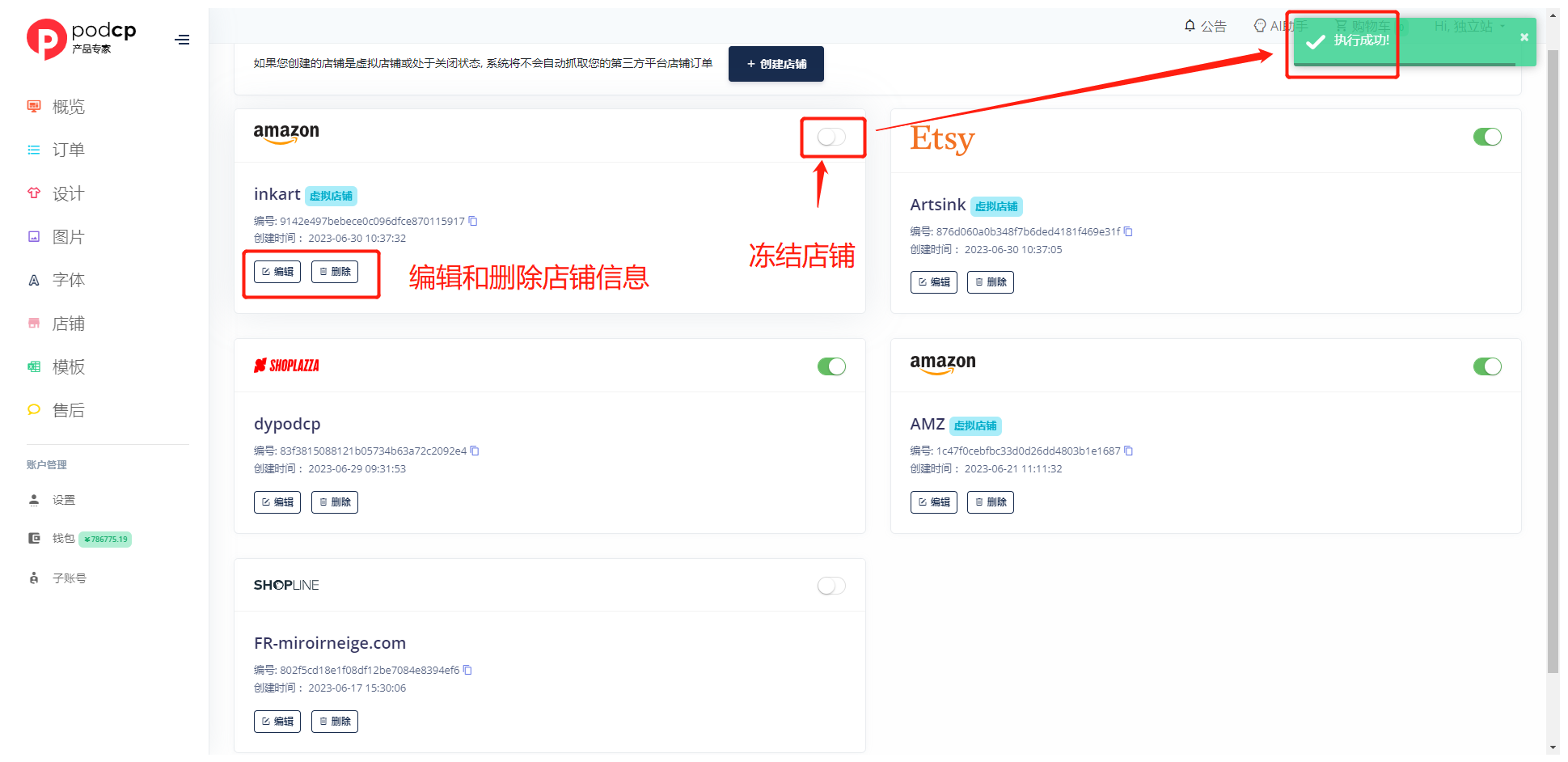Toggle off the Artsink Etsy store
The height and width of the screenshot is (762, 1568).
(x=1487, y=137)
